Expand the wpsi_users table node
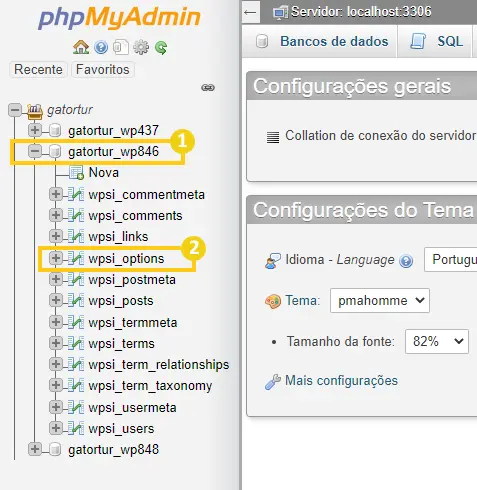This screenshot has width=477, height=490. point(56,428)
